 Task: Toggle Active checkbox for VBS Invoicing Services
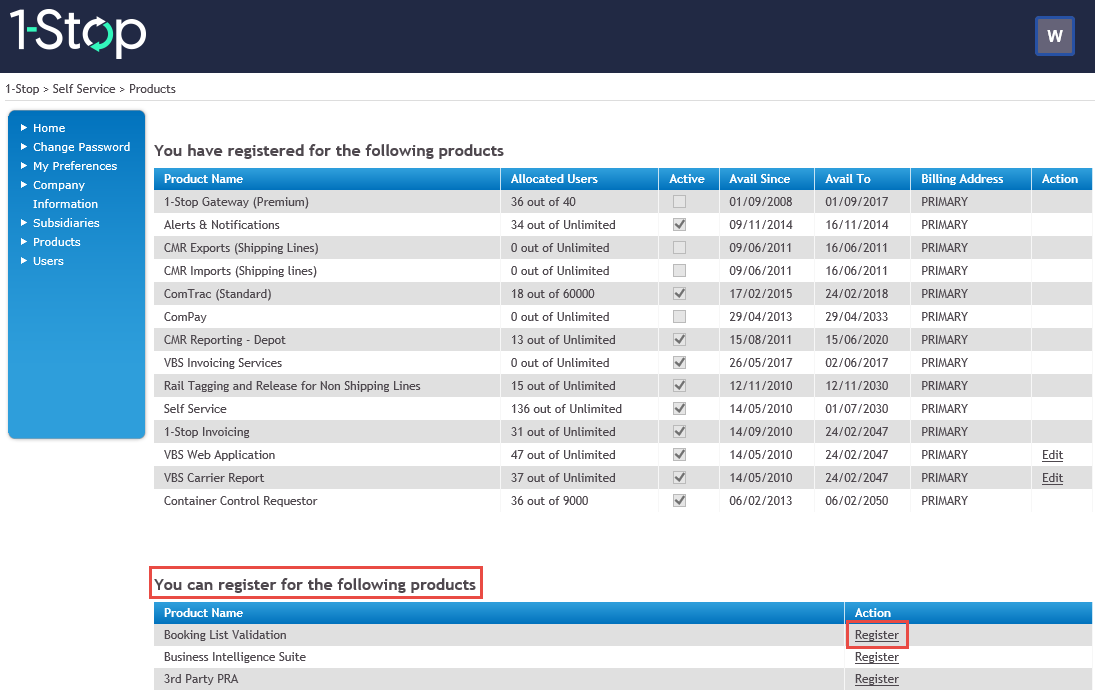(x=679, y=363)
